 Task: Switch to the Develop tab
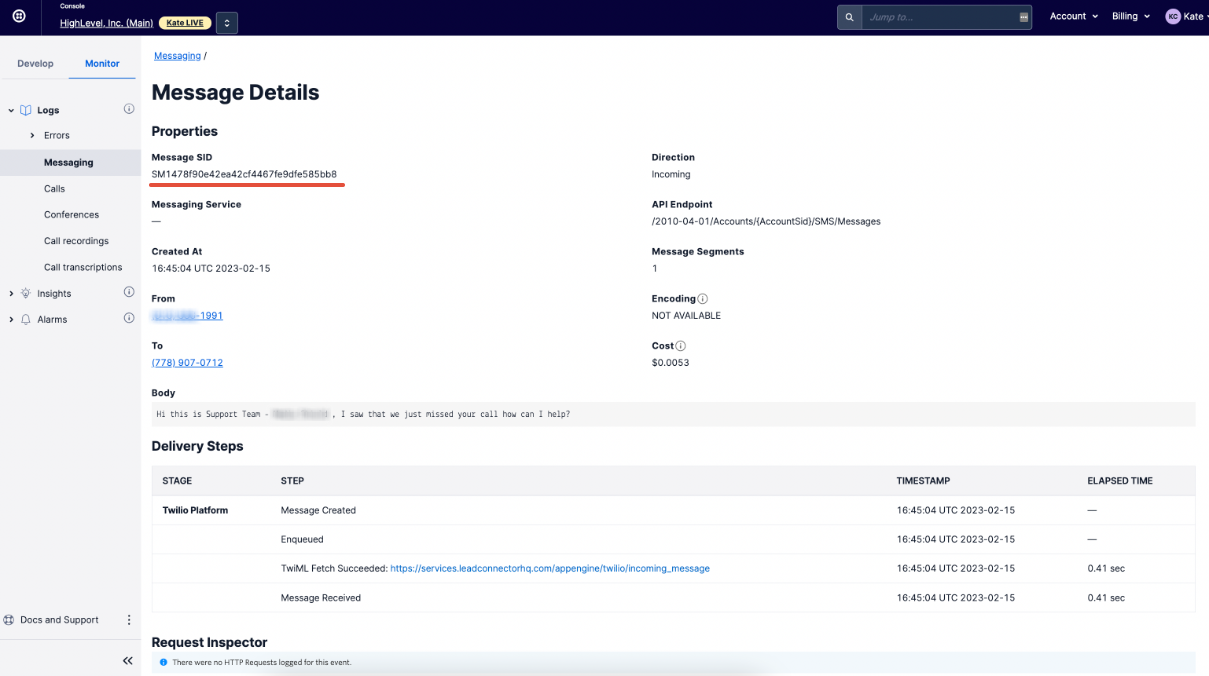tap(35, 63)
